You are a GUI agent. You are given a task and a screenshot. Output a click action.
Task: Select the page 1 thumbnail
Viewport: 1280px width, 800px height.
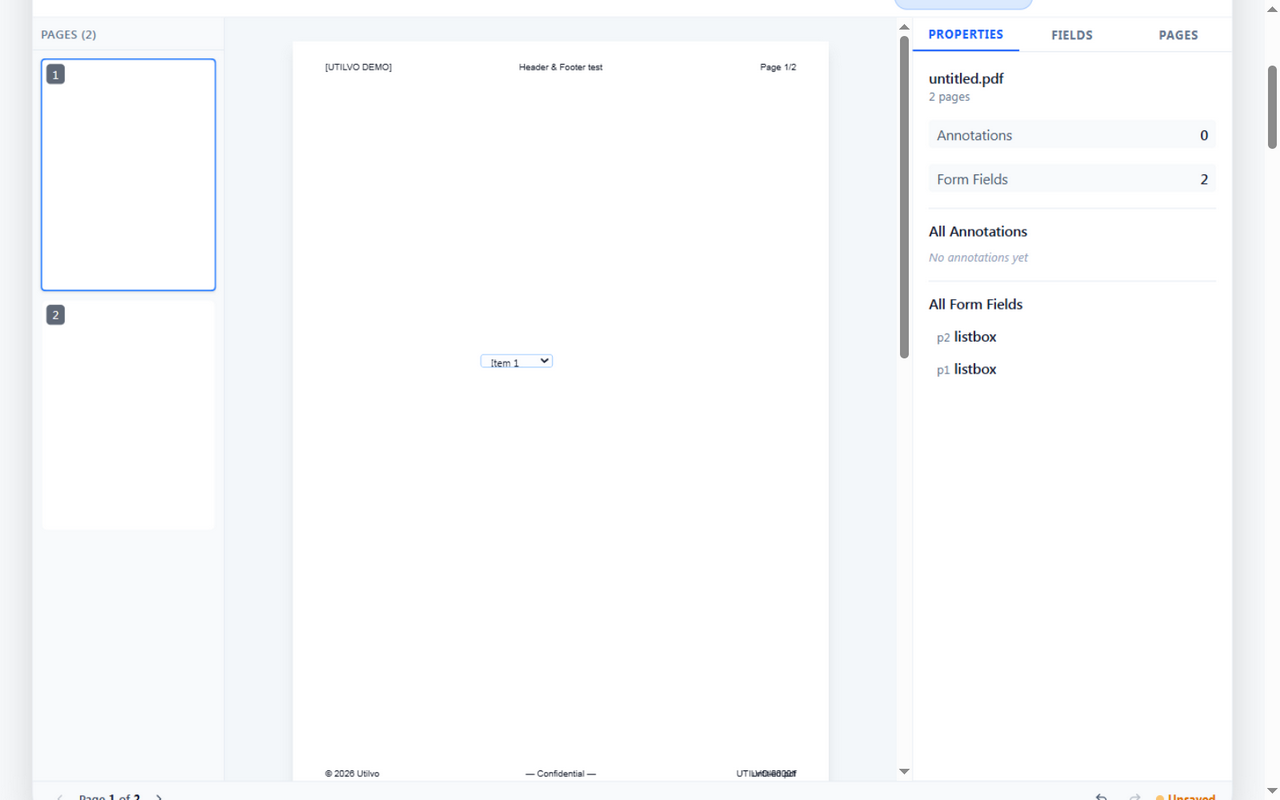pos(128,175)
